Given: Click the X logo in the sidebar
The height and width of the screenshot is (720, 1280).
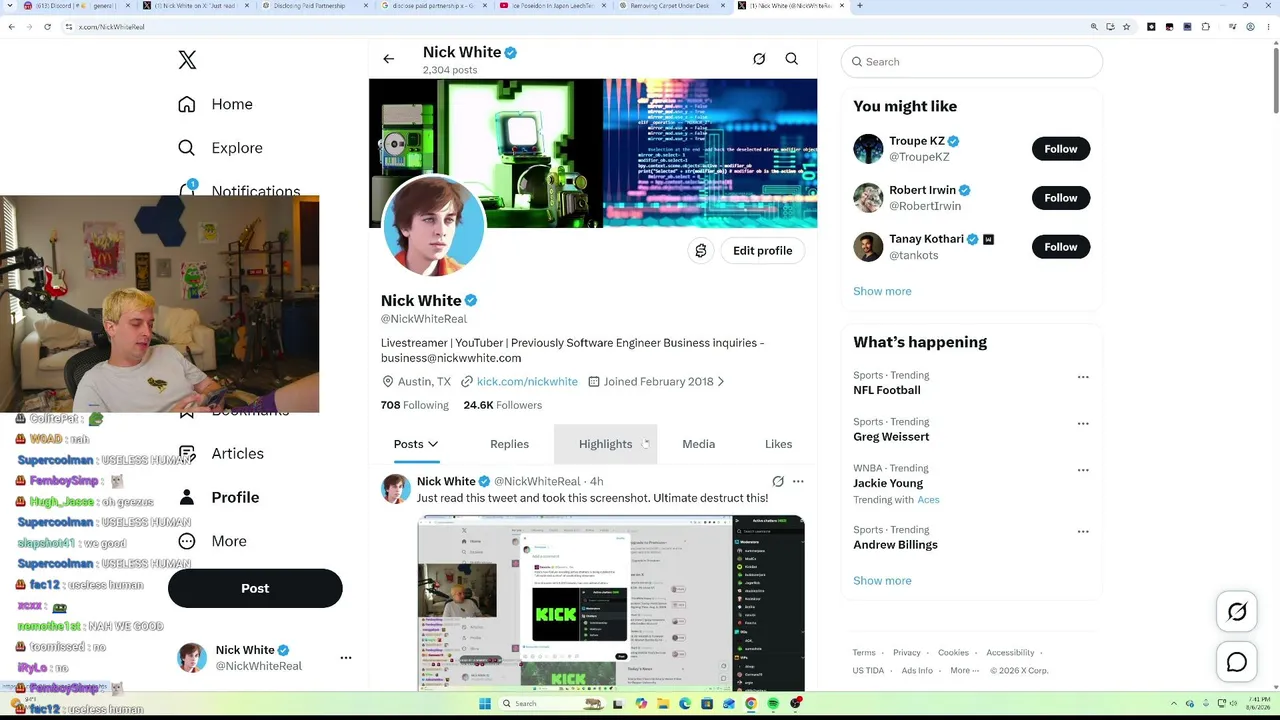Looking at the screenshot, I should click(187, 60).
